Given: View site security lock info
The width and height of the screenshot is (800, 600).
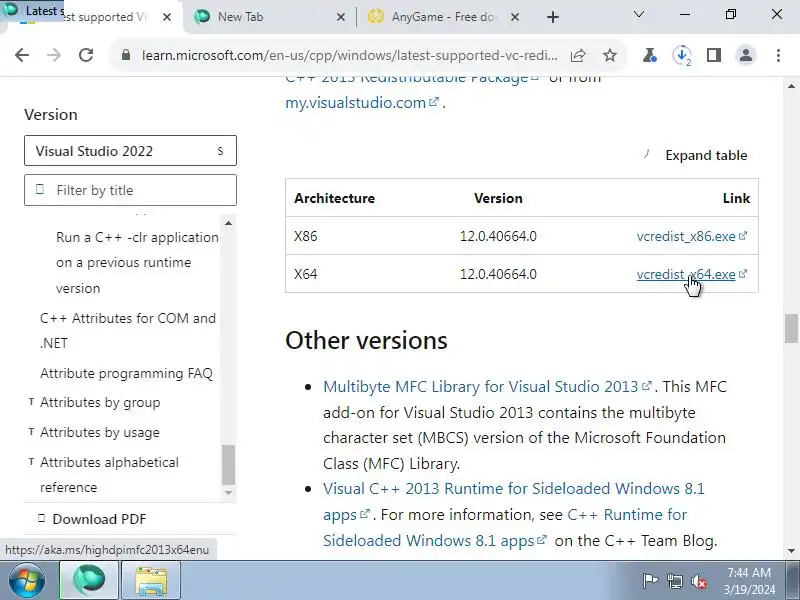Looking at the screenshot, I should pyautogui.click(x=126, y=55).
